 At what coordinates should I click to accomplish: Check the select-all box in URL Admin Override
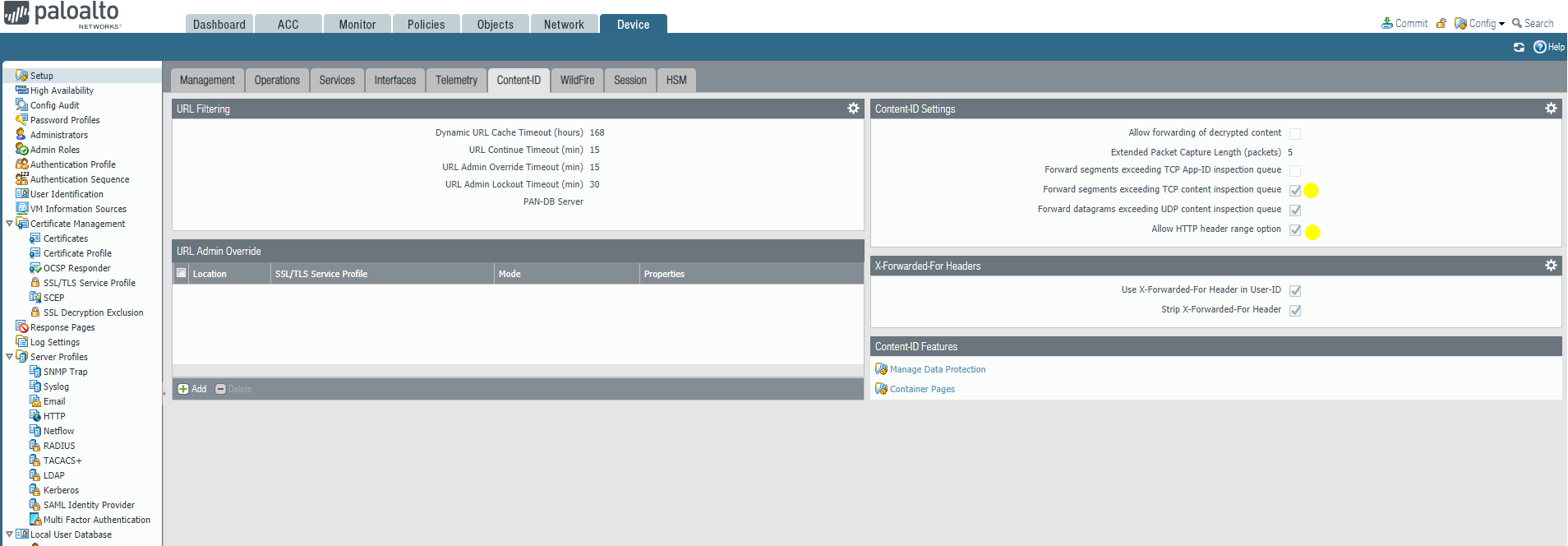(x=182, y=273)
